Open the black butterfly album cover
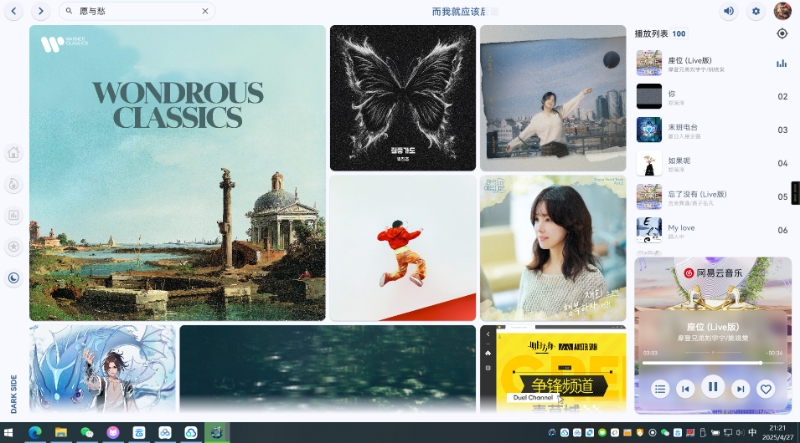This screenshot has width=800, height=443. [x=403, y=98]
